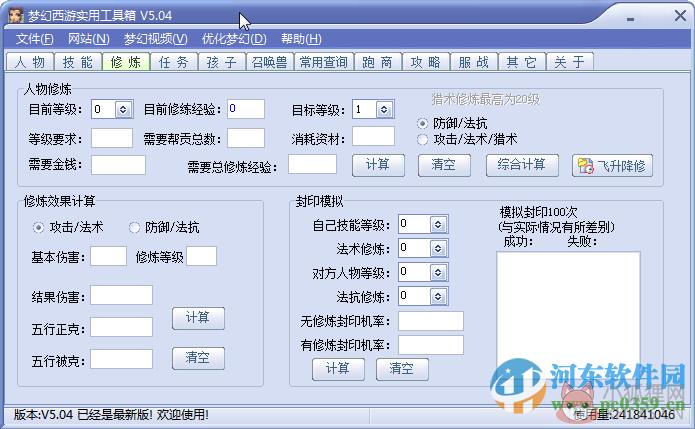The width and height of the screenshot is (695, 429).
Task: Click the 飞升降修 button
Action: coord(612,166)
